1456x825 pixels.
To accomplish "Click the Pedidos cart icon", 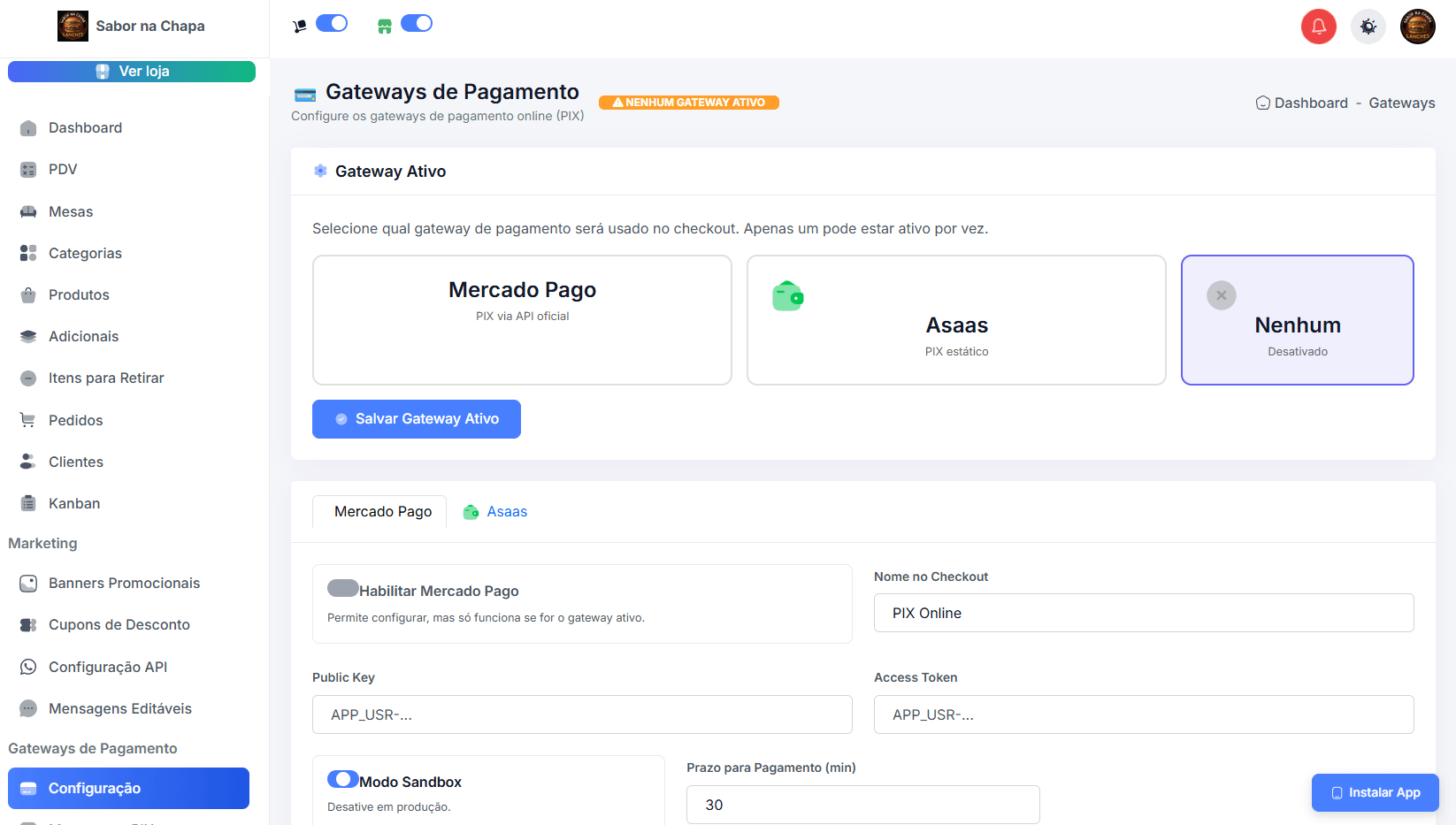I will pos(28,421).
